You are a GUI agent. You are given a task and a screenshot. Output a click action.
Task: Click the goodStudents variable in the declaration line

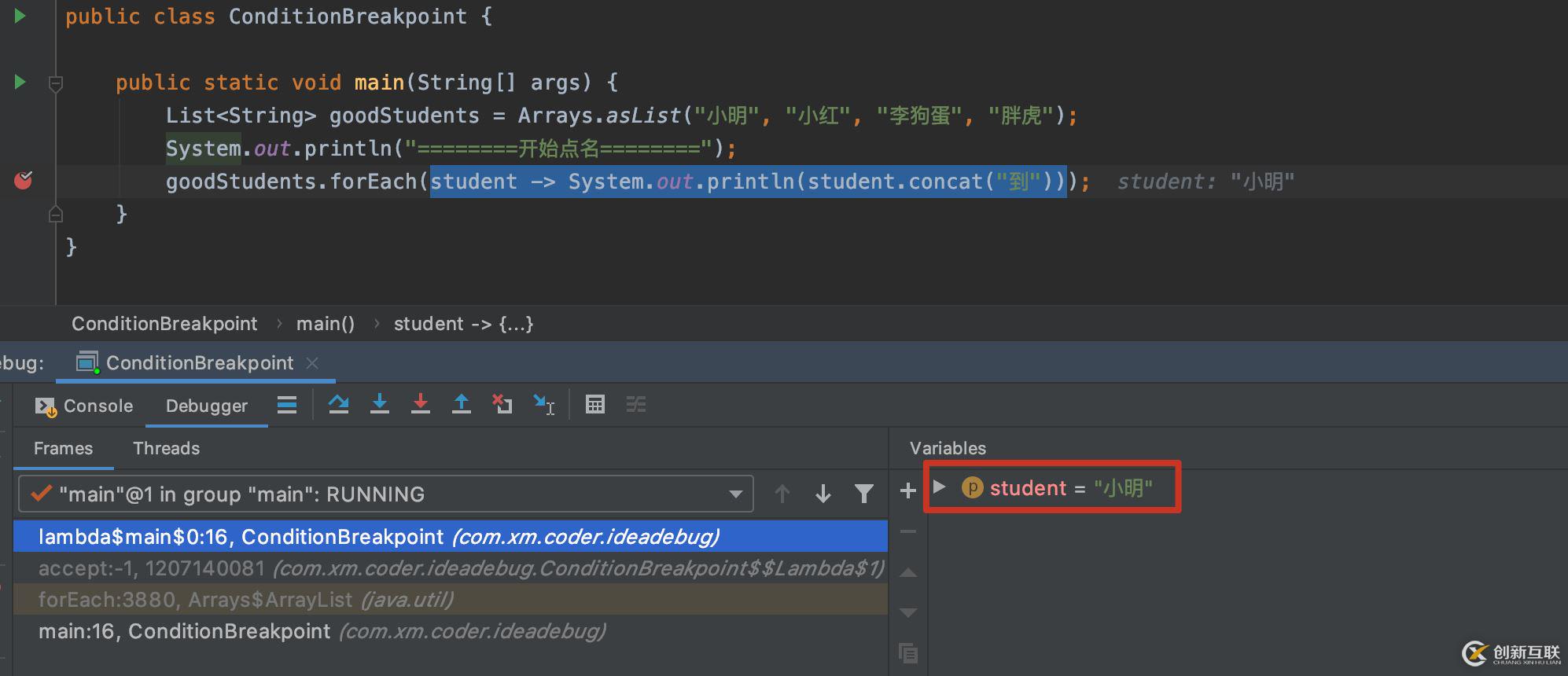click(404, 116)
